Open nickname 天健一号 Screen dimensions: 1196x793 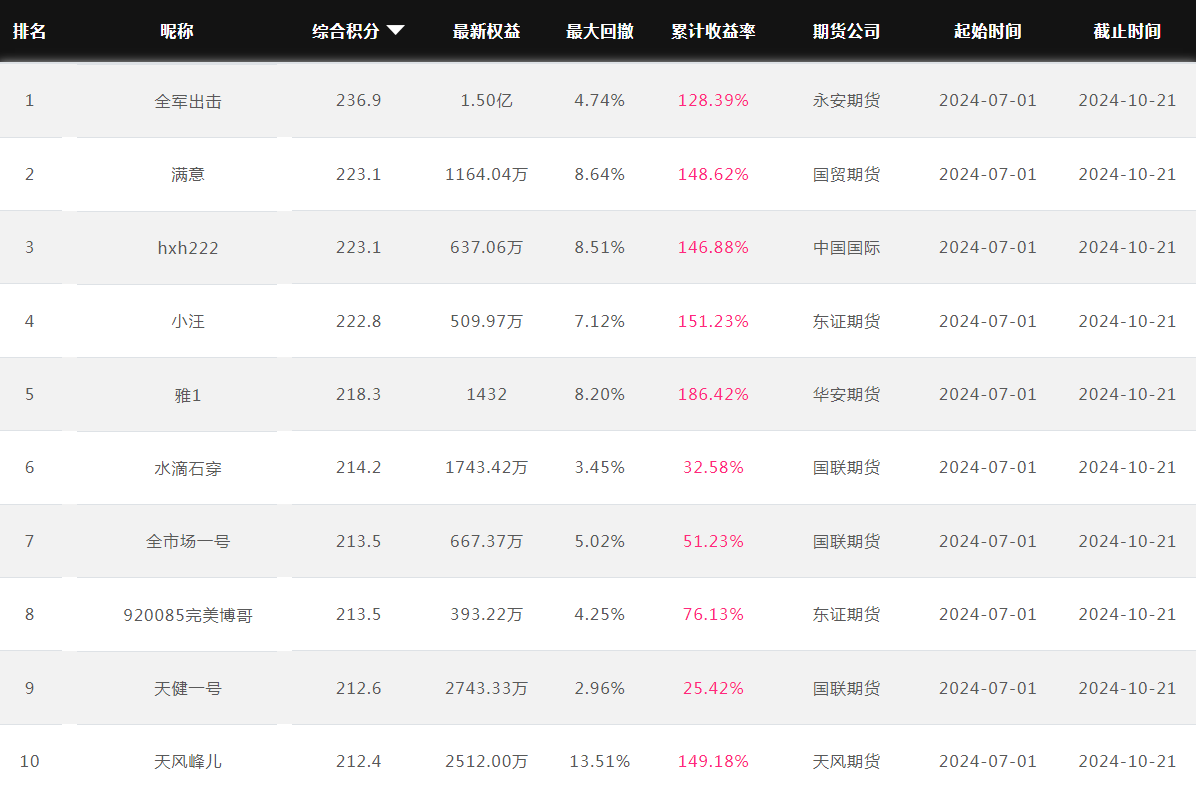[x=188, y=689]
